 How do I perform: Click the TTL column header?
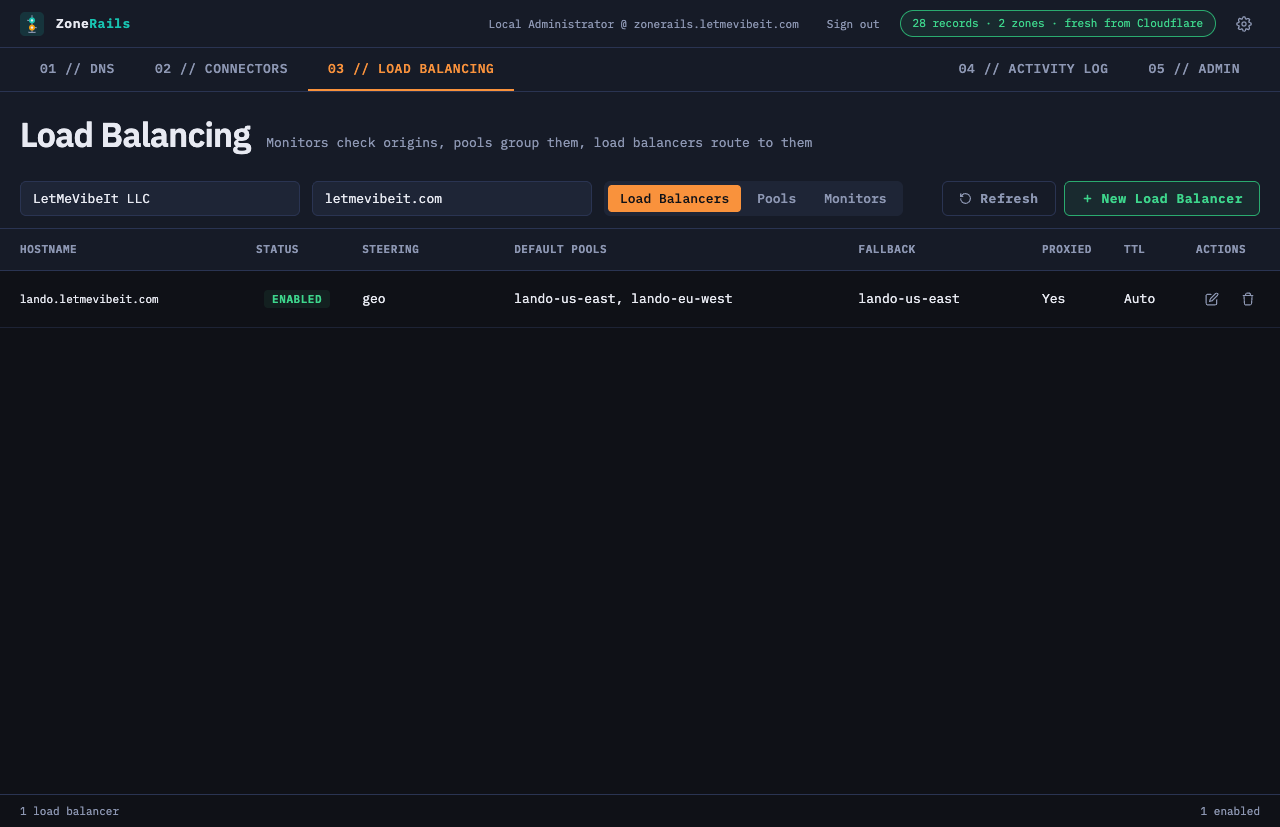[x=1134, y=249]
